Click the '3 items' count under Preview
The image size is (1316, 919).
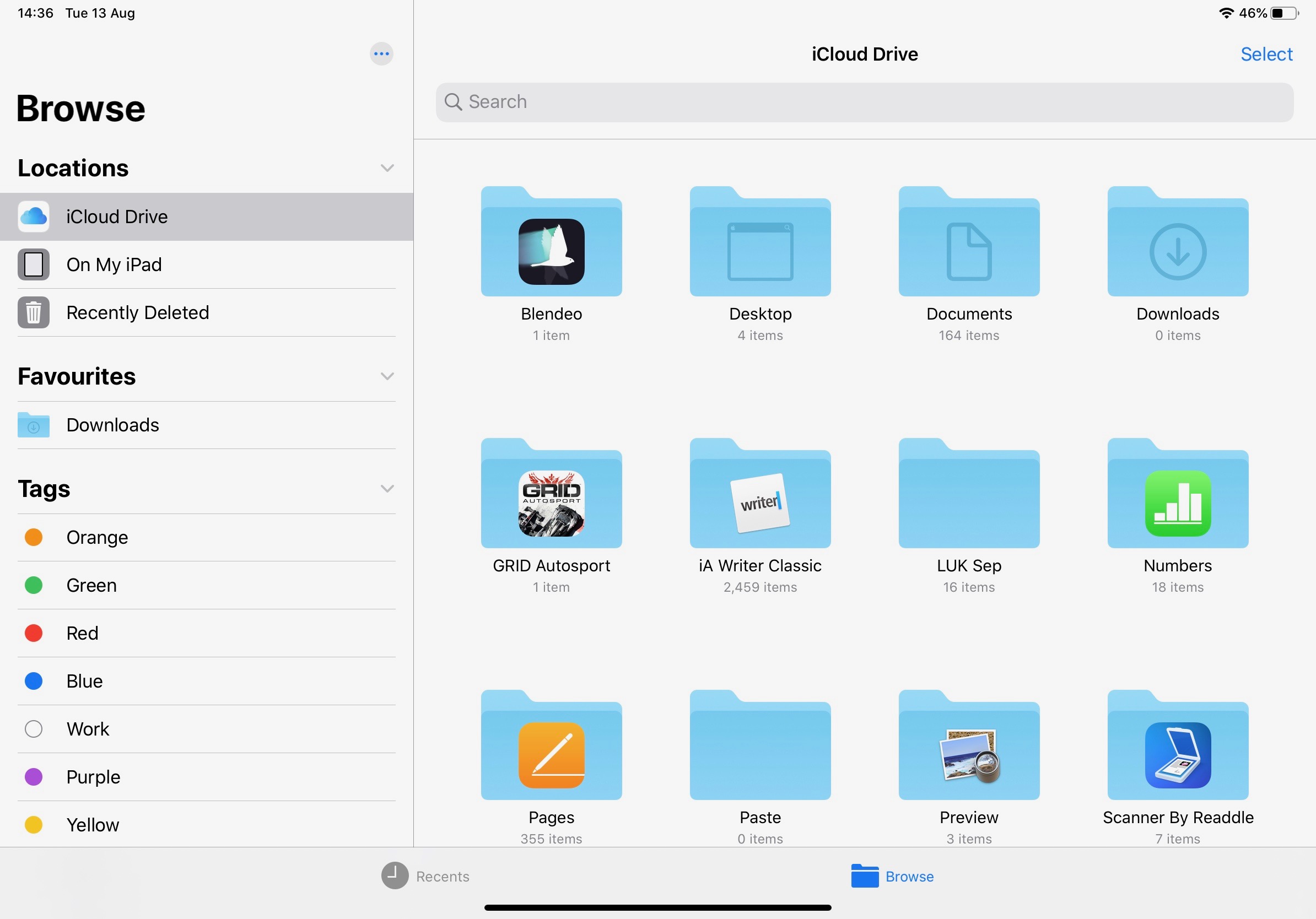click(969, 839)
